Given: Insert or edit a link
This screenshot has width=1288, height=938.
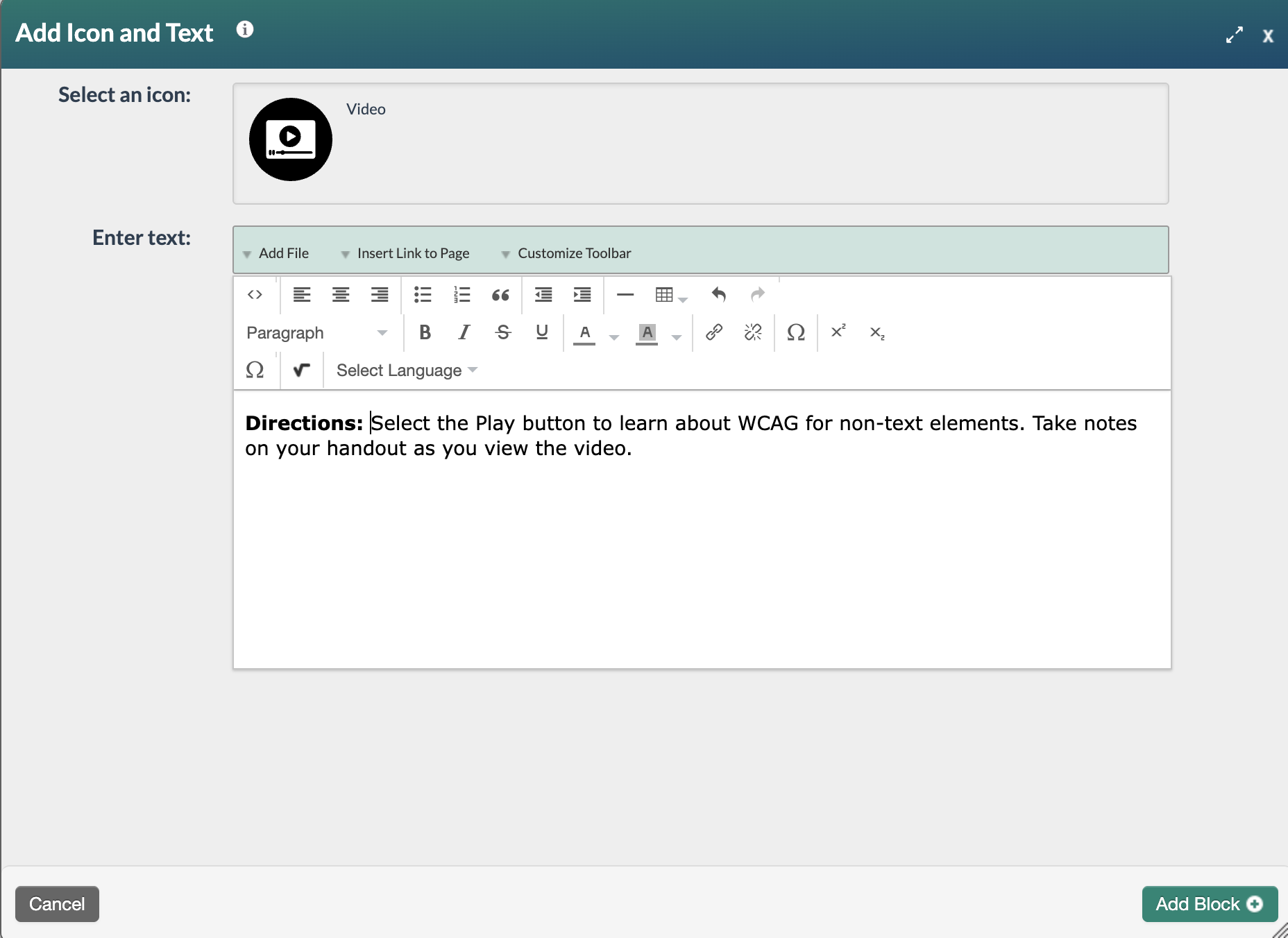Looking at the screenshot, I should [714, 333].
